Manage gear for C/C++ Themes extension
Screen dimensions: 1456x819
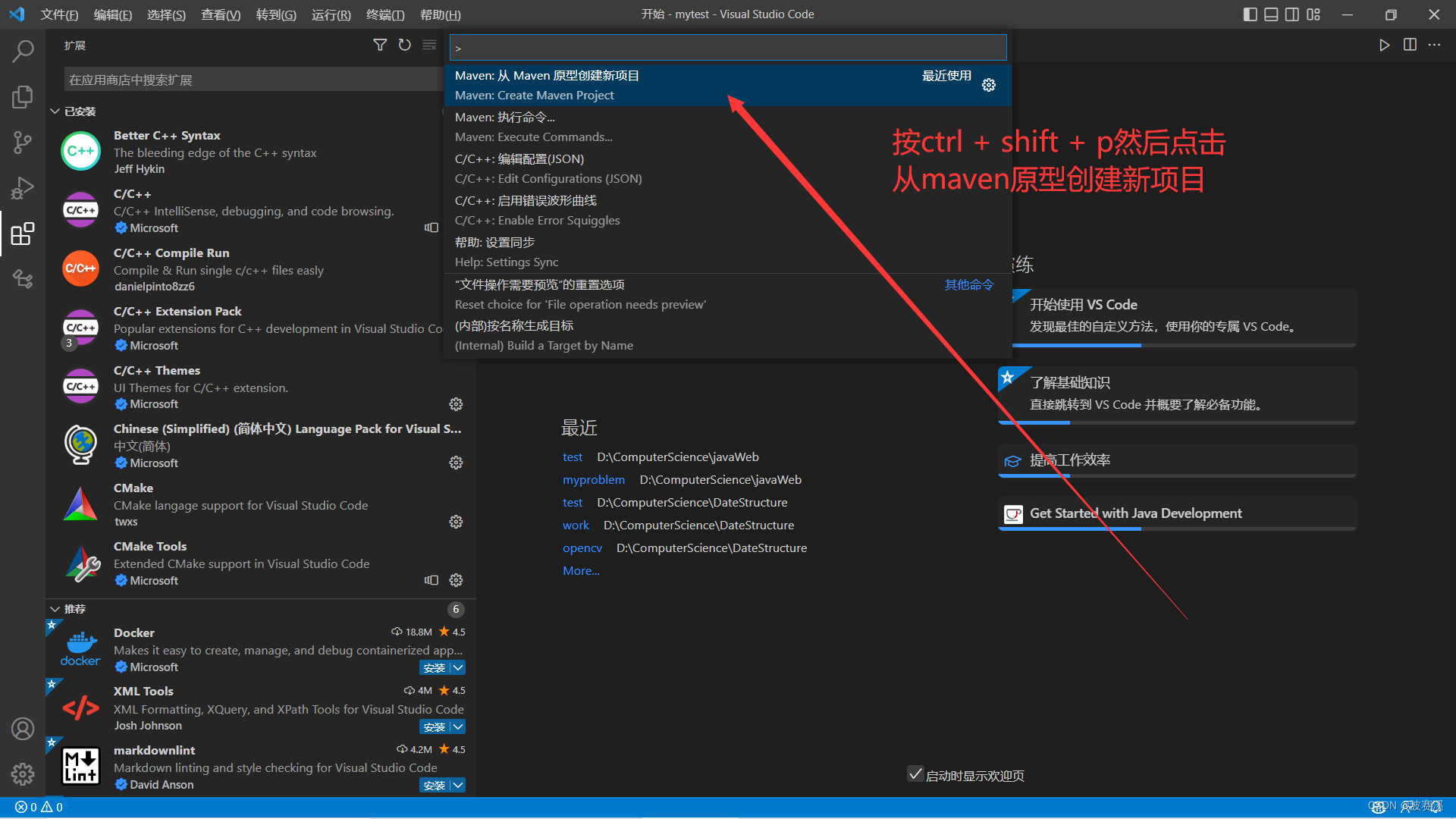pos(456,404)
